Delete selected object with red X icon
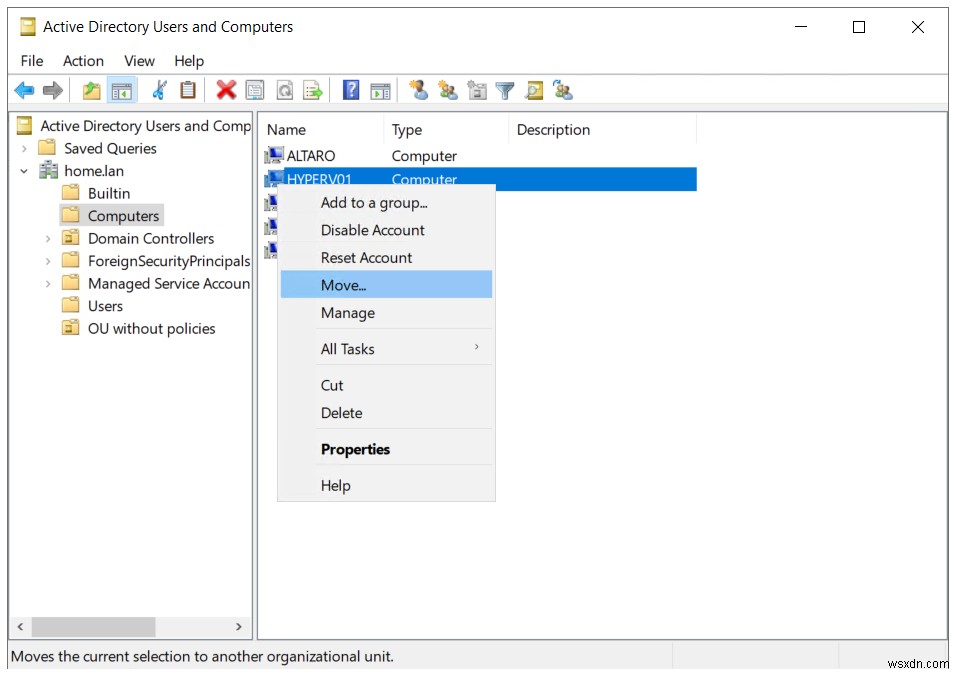This screenshot has width=961, height=674. click(225, 90)
